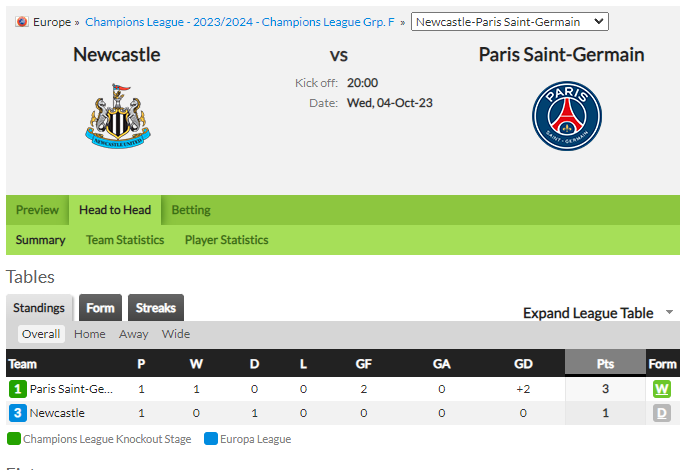The height and width of the screenshot is (470, 686).
Task: Select the Player Statistics sub-tab
Action: 227,240
